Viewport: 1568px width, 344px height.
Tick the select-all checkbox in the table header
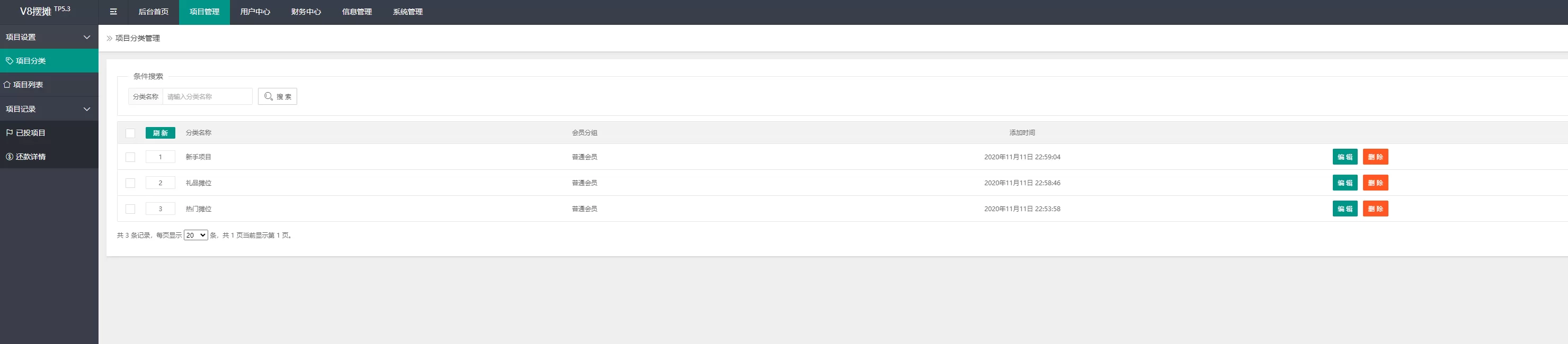(x=130, y=133)
